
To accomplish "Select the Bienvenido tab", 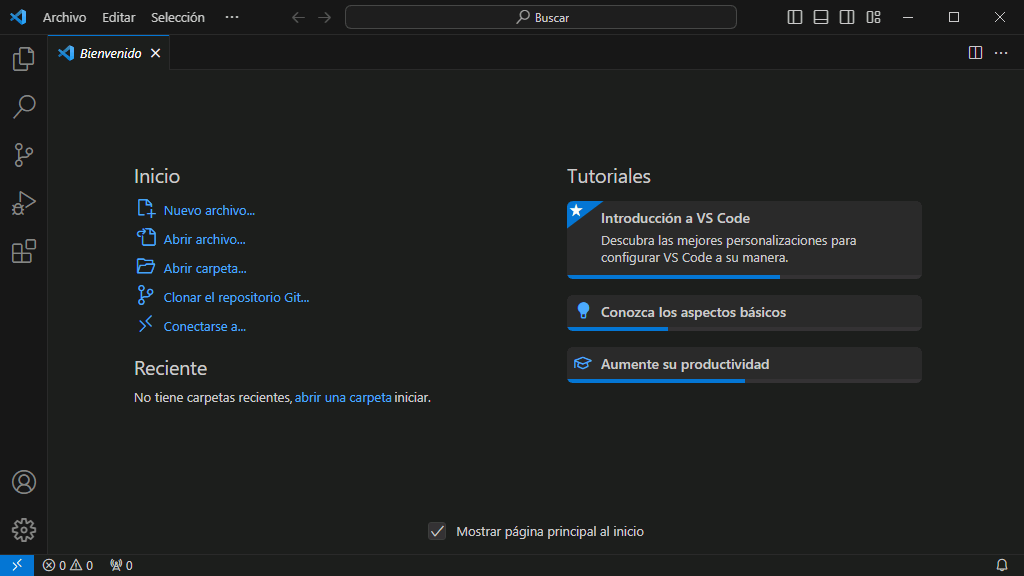I will [x=110, y=54].
